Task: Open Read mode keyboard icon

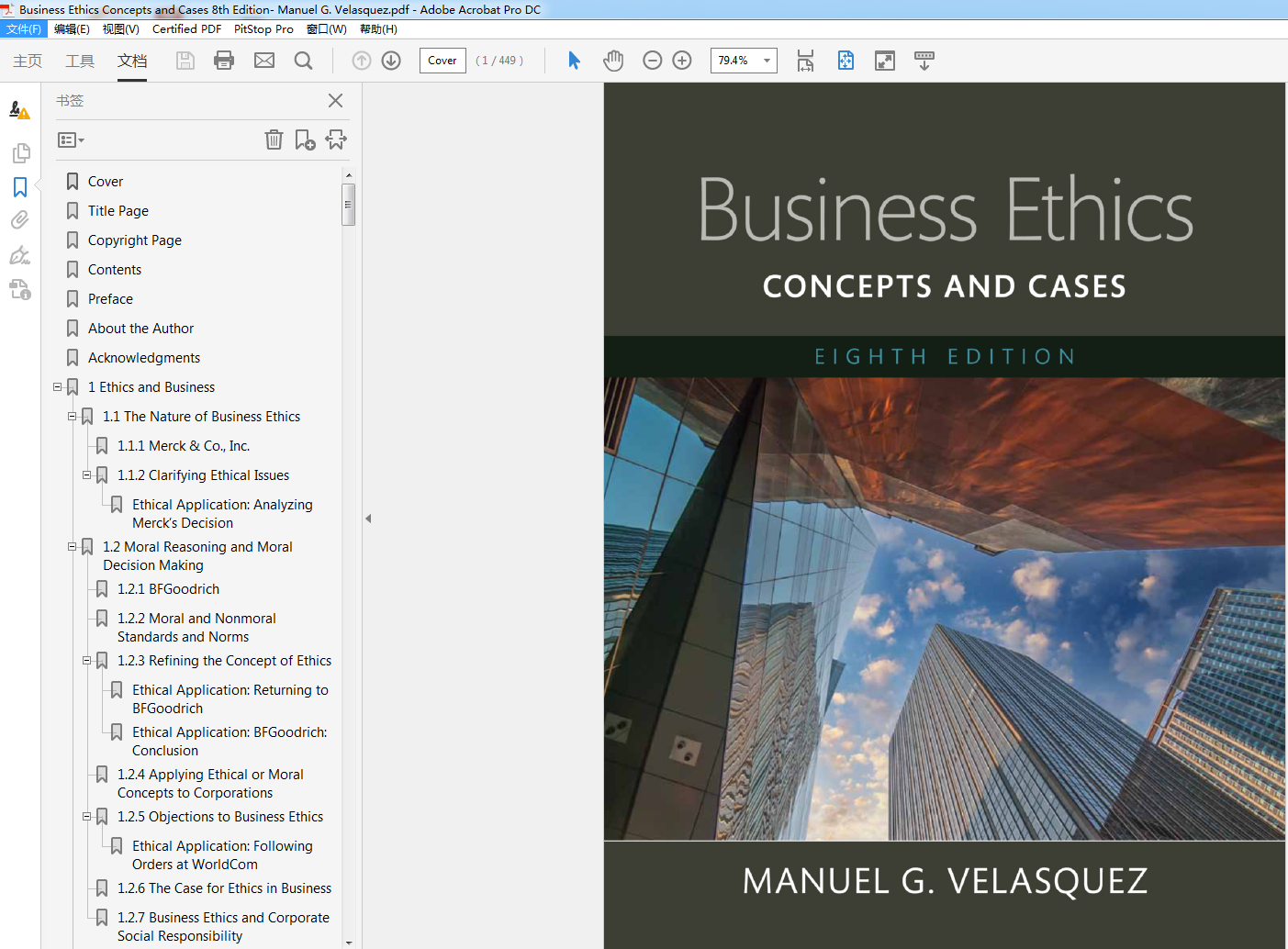Action: tap(924, 61)
